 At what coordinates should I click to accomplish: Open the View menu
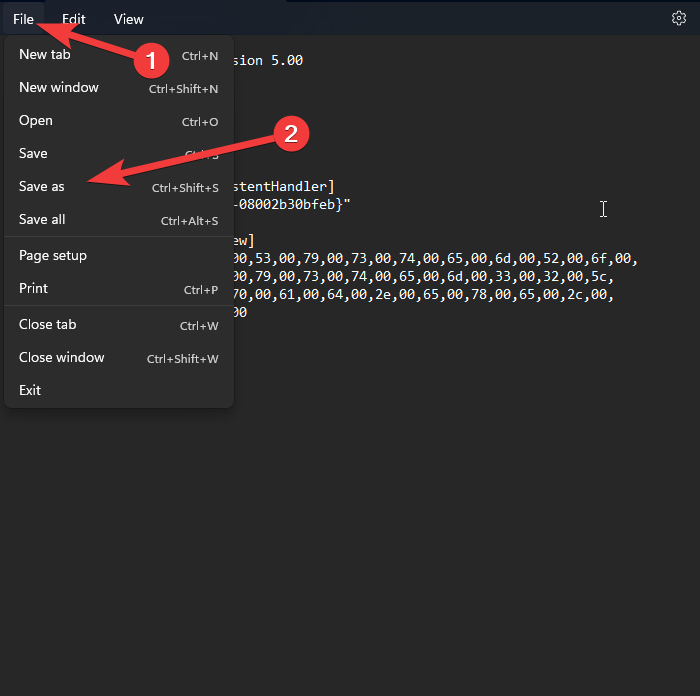pos(128,19)
